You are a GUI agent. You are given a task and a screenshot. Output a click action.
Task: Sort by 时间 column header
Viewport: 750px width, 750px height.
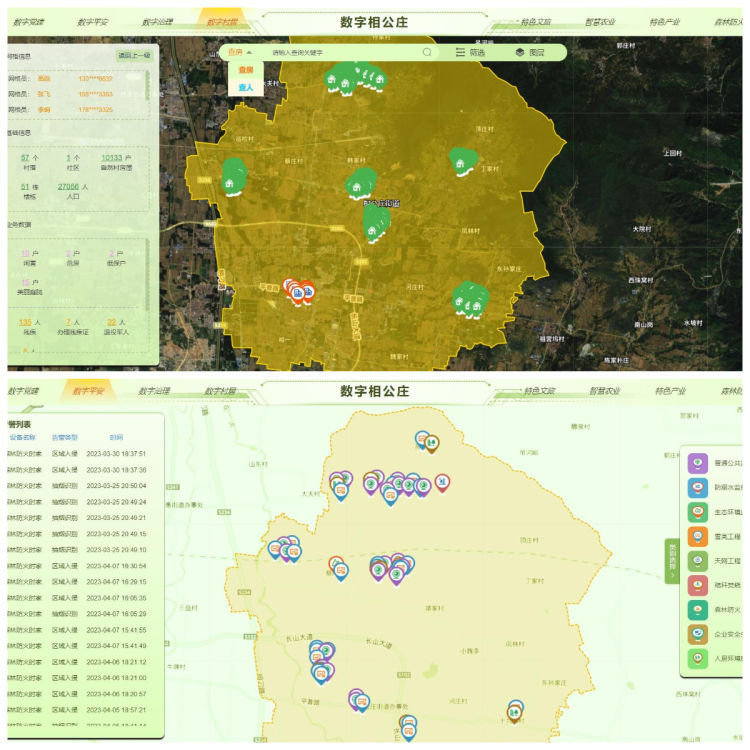coord(116,437)
